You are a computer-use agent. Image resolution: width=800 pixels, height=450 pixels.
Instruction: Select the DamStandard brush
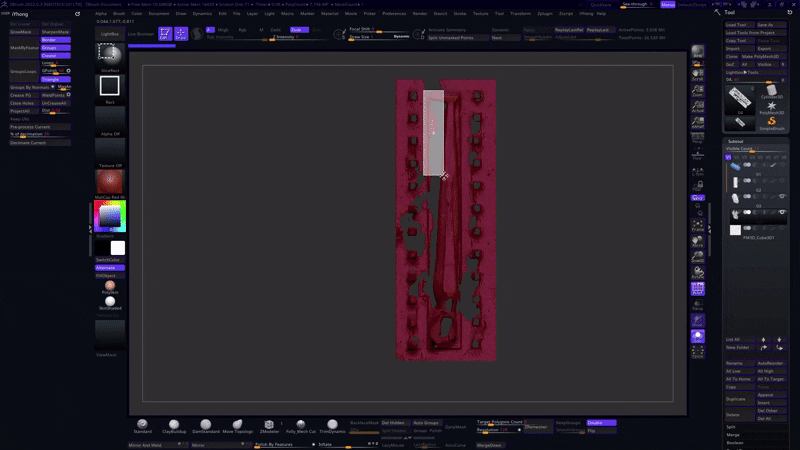pyautogui.click(x=206, y=426)
